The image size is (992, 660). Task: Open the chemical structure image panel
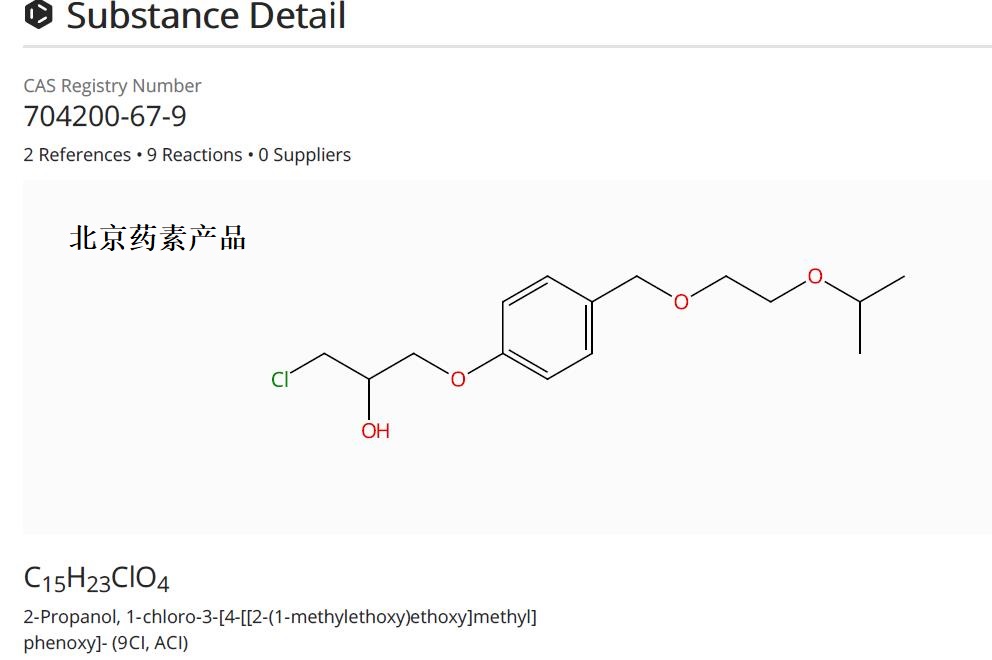[507, 356]
